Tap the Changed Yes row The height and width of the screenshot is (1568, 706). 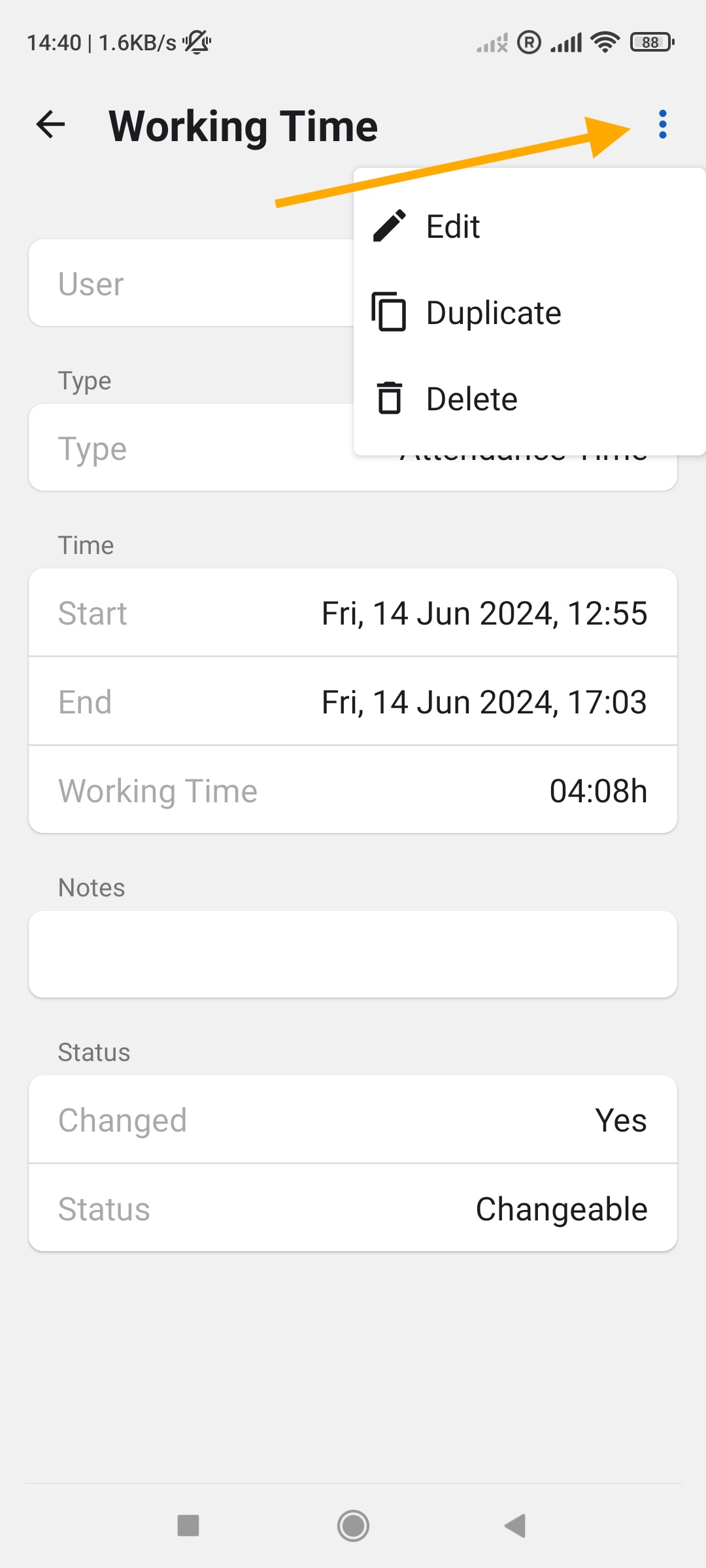pos(353,1120)
